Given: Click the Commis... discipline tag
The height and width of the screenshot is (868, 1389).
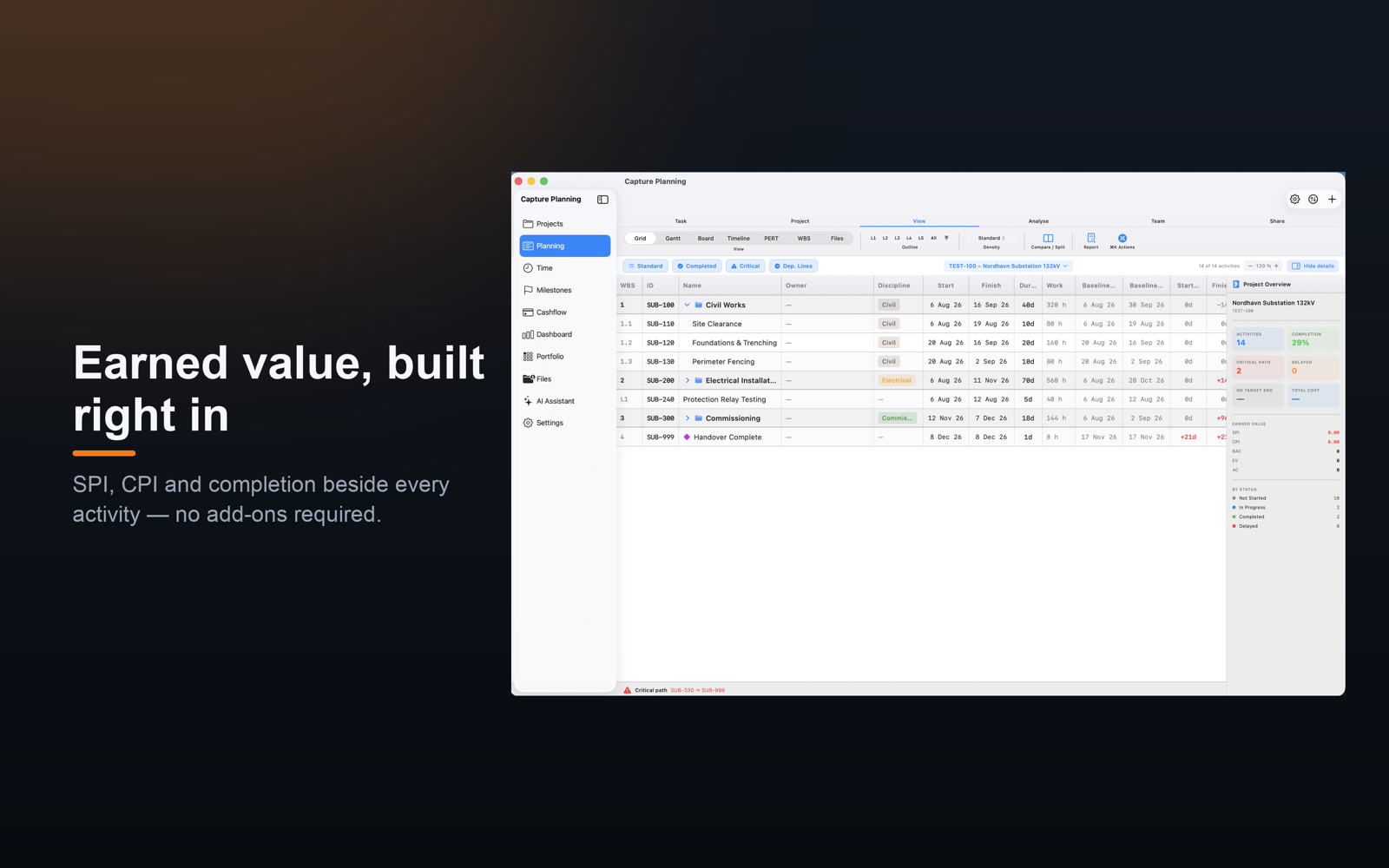Looking at the screenshot, I should coord(897,418).
